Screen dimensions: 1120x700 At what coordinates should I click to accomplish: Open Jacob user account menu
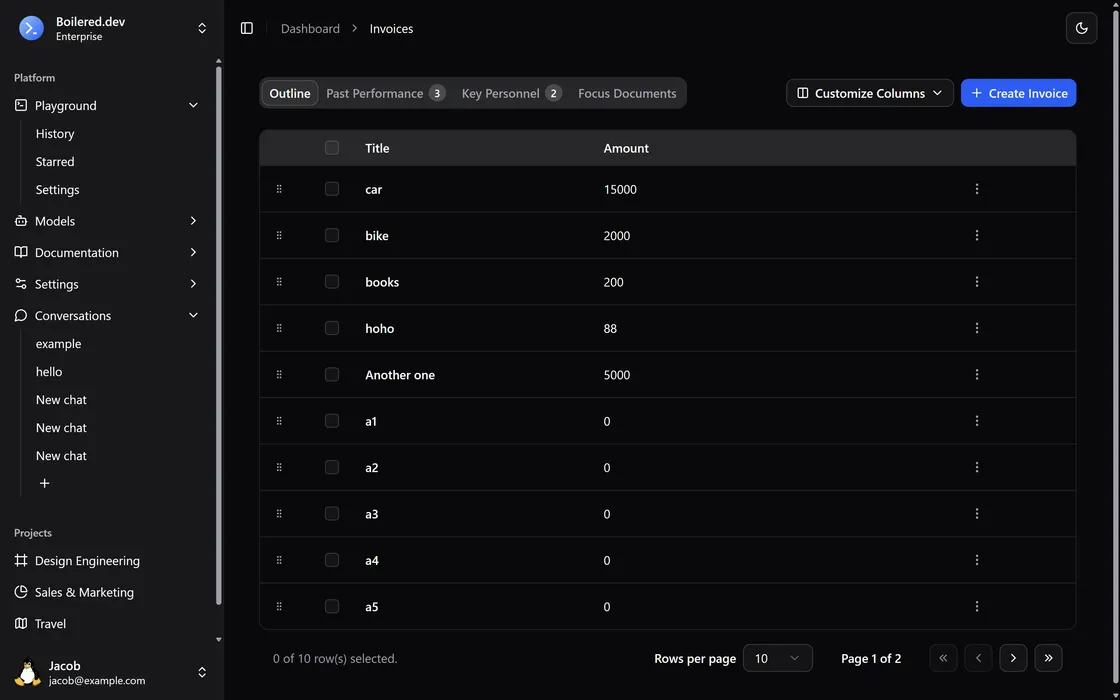coord(110,673)
